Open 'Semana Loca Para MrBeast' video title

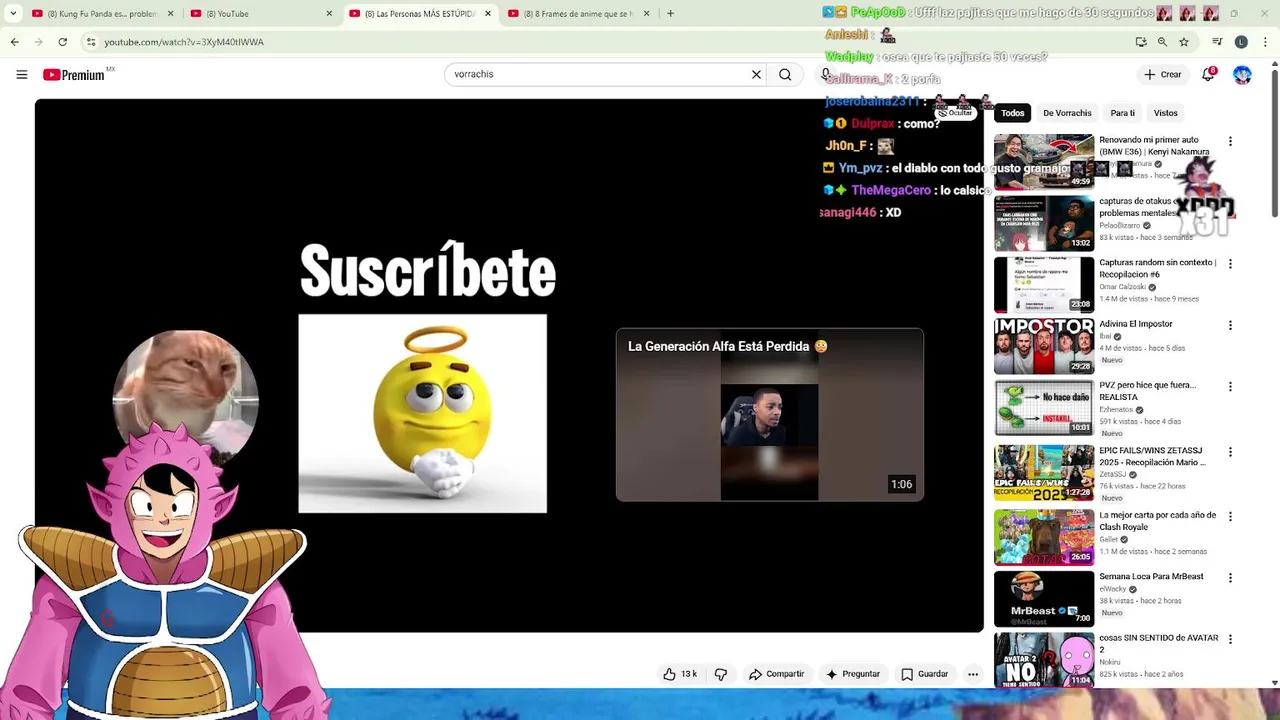[1151, 577]
